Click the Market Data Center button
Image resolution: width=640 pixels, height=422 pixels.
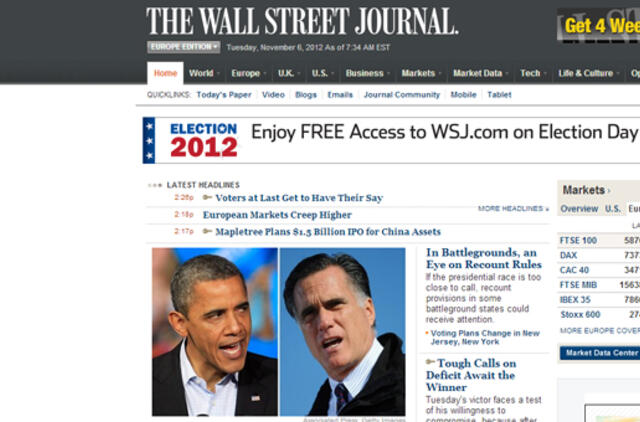[x=600, y=353]
